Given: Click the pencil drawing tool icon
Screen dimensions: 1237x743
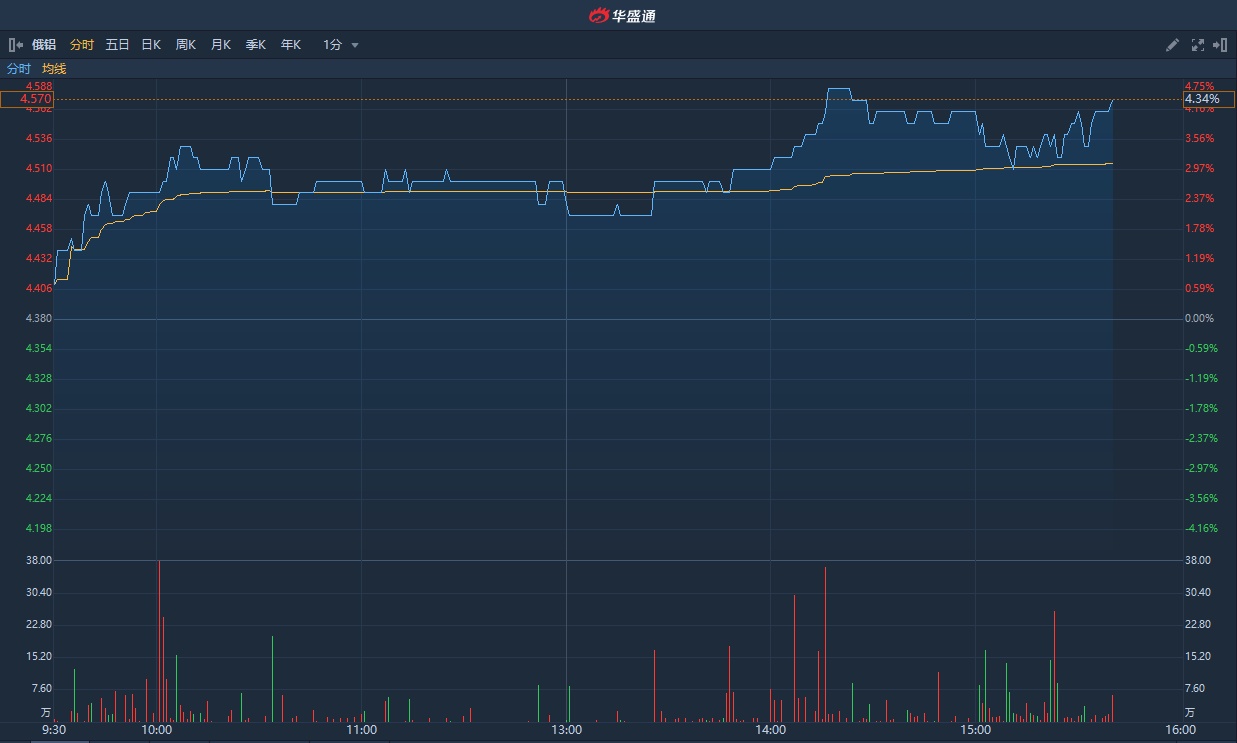Looking at the screenshot, I should (1173, 45).
